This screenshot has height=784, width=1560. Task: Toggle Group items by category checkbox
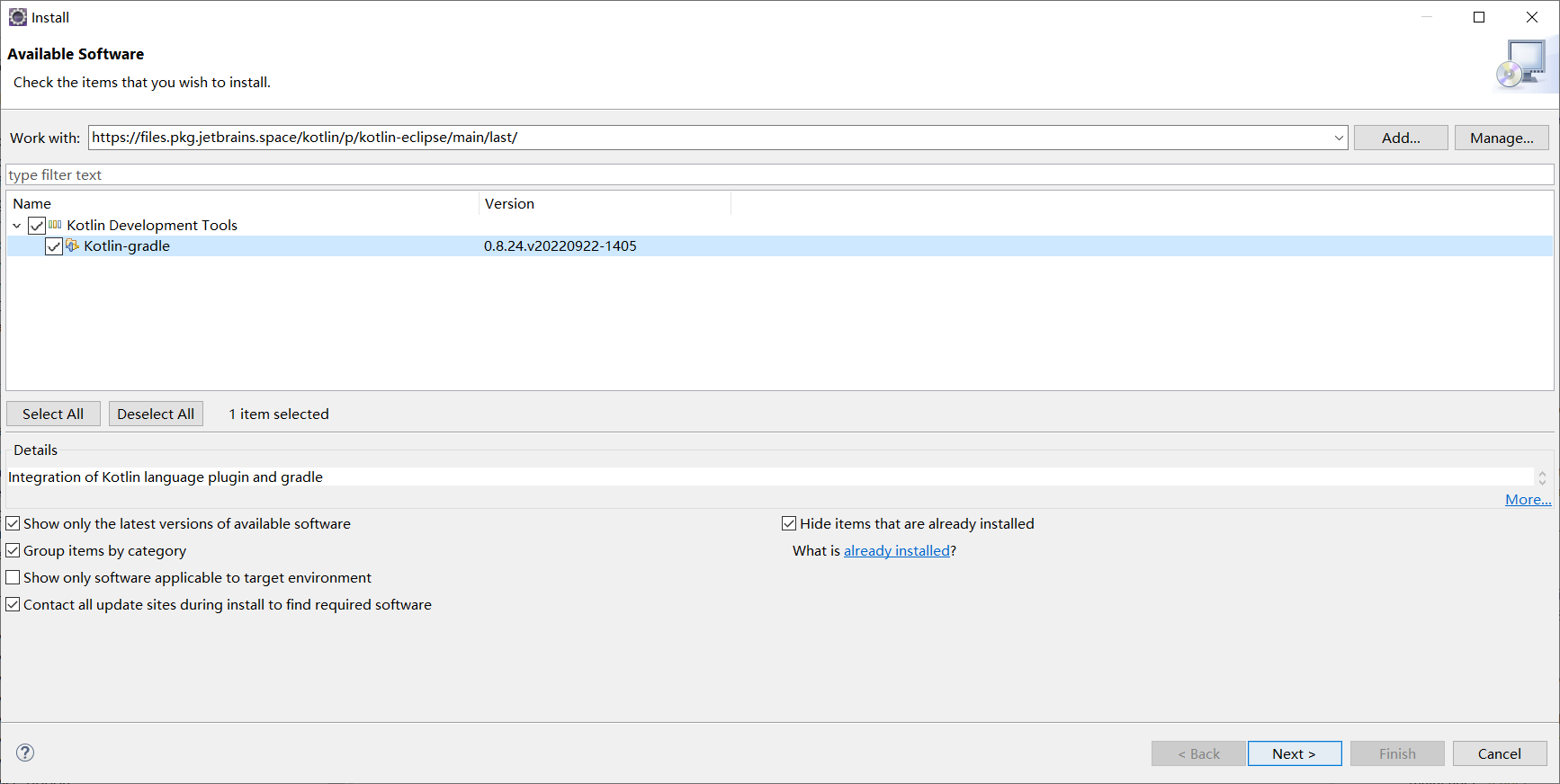pos(13,550)
